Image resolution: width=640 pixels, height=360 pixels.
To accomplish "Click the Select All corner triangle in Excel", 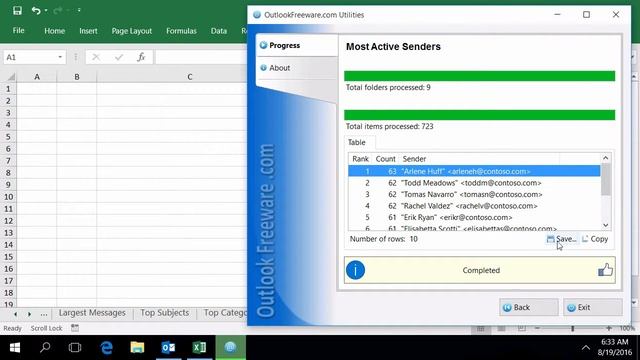I will click(11, 77).
